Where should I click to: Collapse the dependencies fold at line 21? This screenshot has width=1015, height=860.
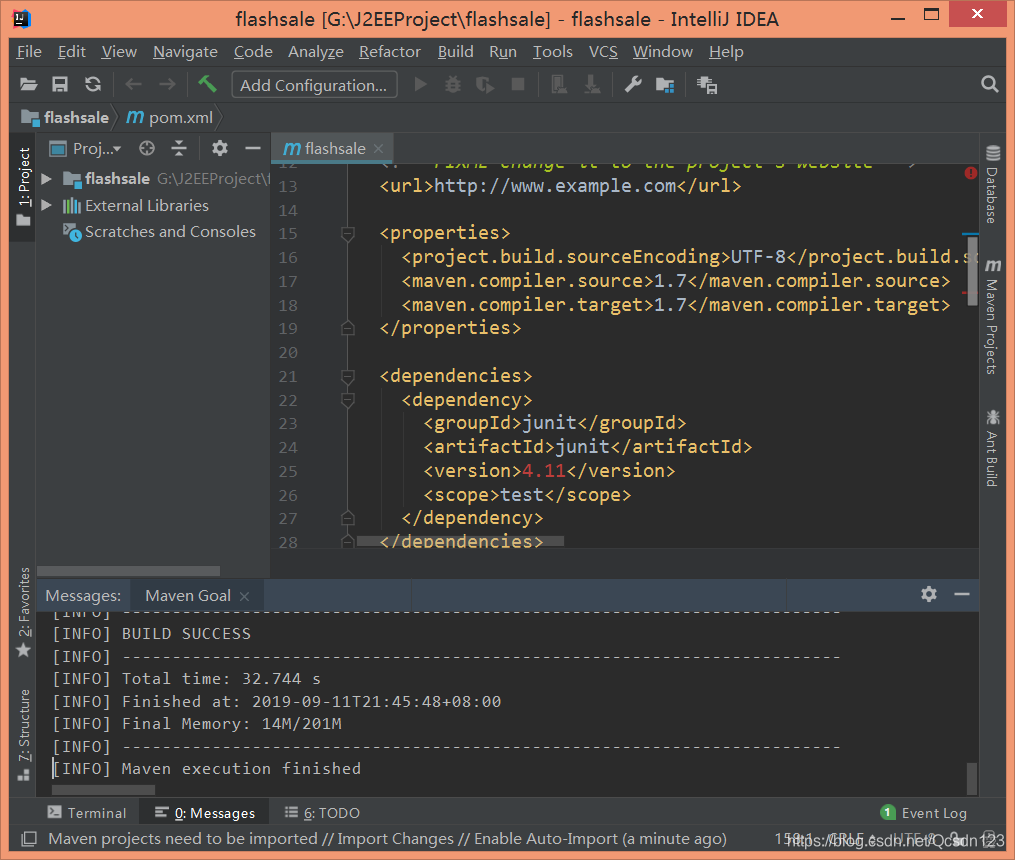coord(348,376)
